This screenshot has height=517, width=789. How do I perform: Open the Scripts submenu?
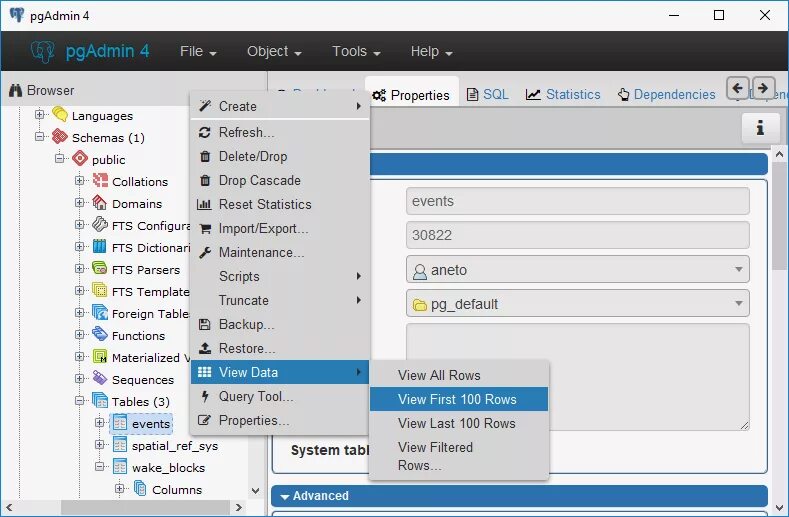pos(280,276)
